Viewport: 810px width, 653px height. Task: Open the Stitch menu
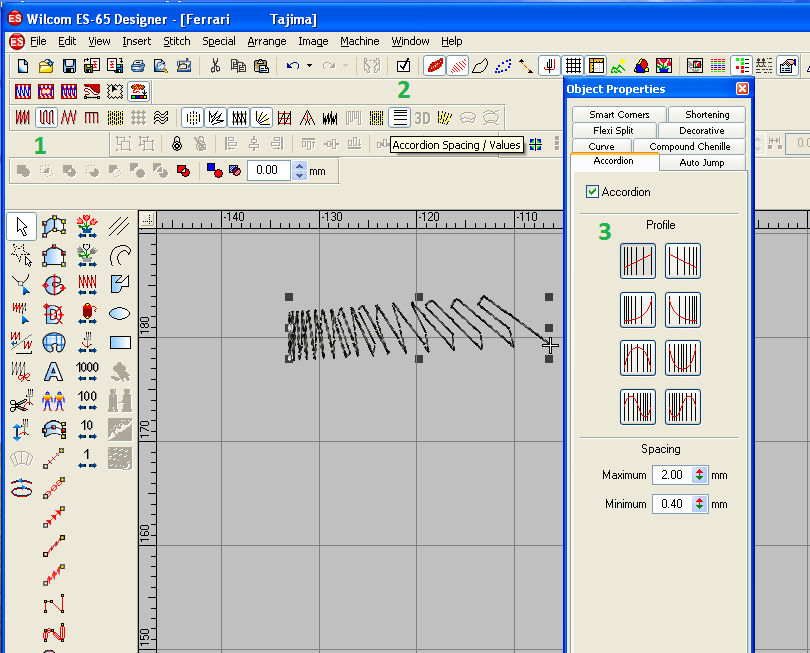(x=177, y=41)
